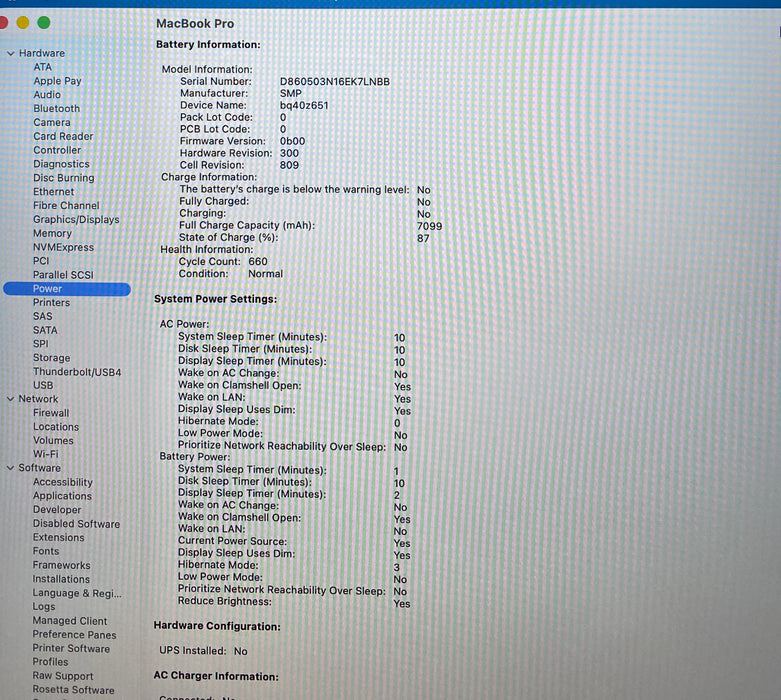The height and width of the screenshot is (700, 781).
Task: Select Card Reader in the sidebar
Action: pos(63,136)
